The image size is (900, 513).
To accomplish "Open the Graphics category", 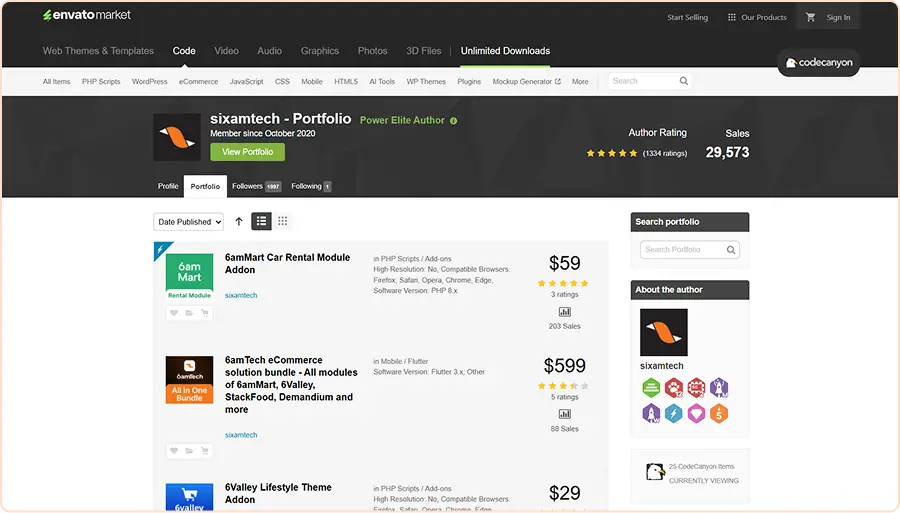I will [320, 50].
